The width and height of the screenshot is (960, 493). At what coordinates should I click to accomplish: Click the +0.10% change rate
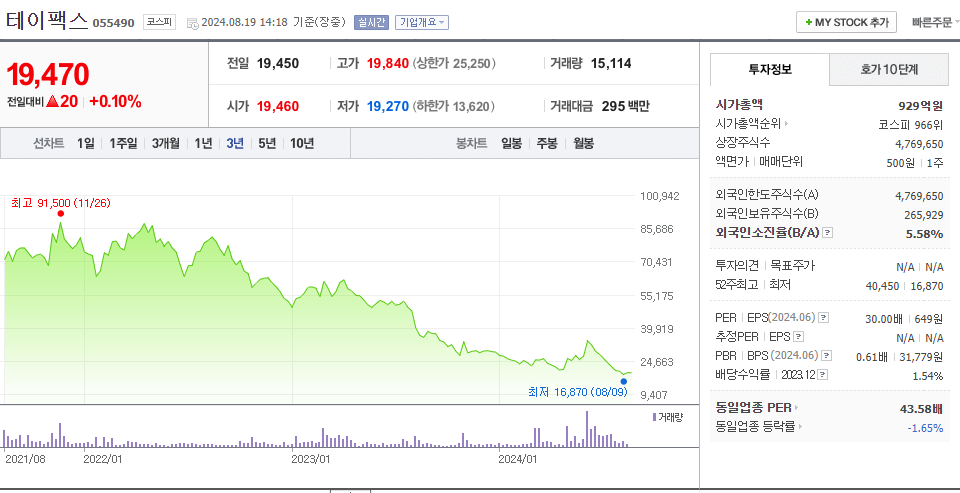point(115,102)
